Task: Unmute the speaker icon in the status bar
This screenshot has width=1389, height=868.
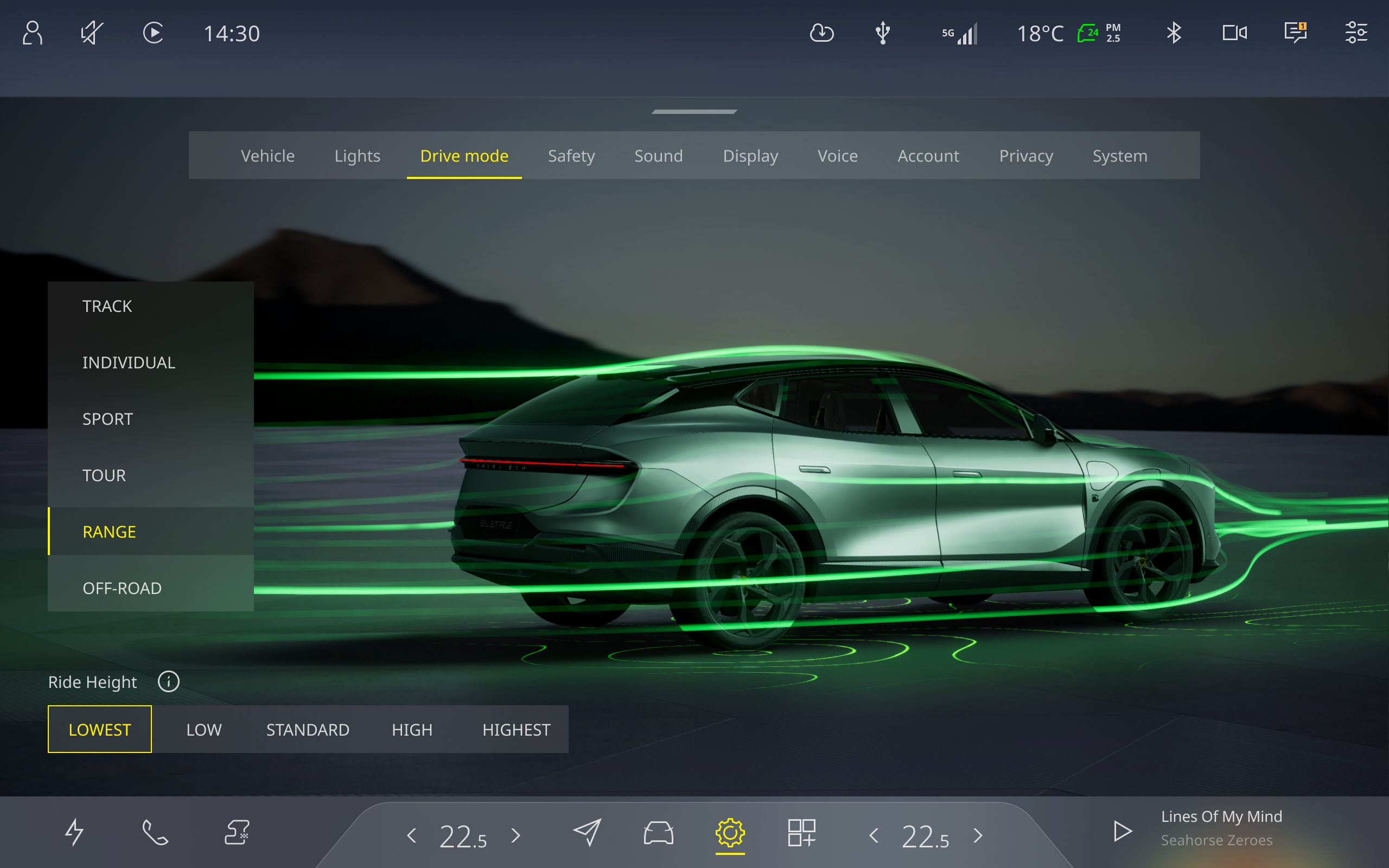Action: pyautogui.click(x=90, y=33)
